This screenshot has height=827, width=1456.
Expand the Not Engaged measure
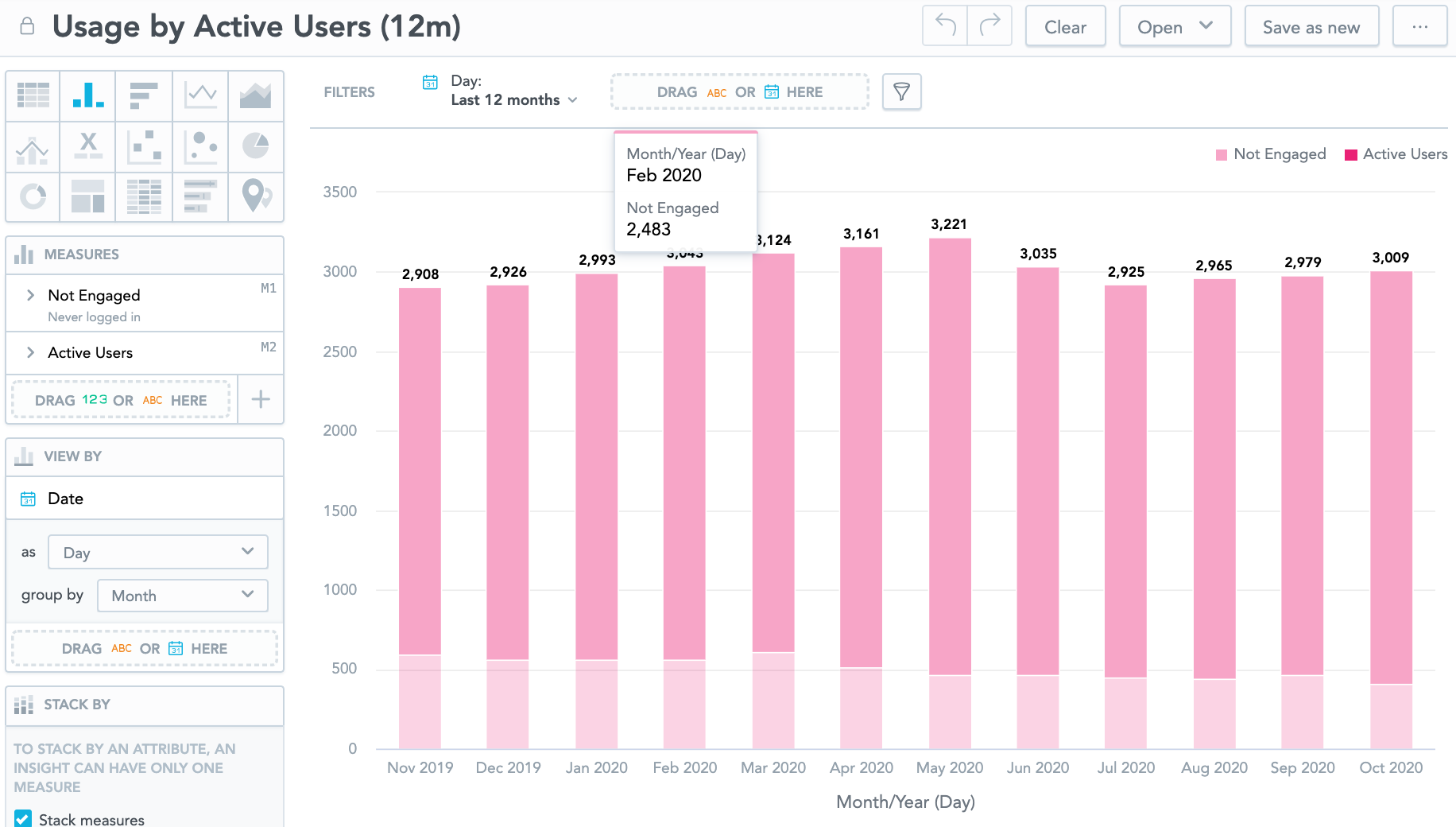click(x=31, y=295)
